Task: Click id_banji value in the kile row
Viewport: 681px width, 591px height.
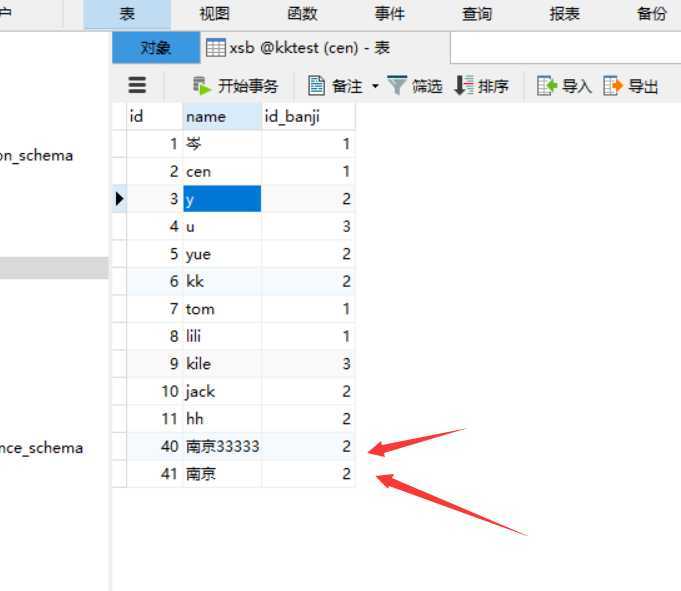Action: coord(308,363)
